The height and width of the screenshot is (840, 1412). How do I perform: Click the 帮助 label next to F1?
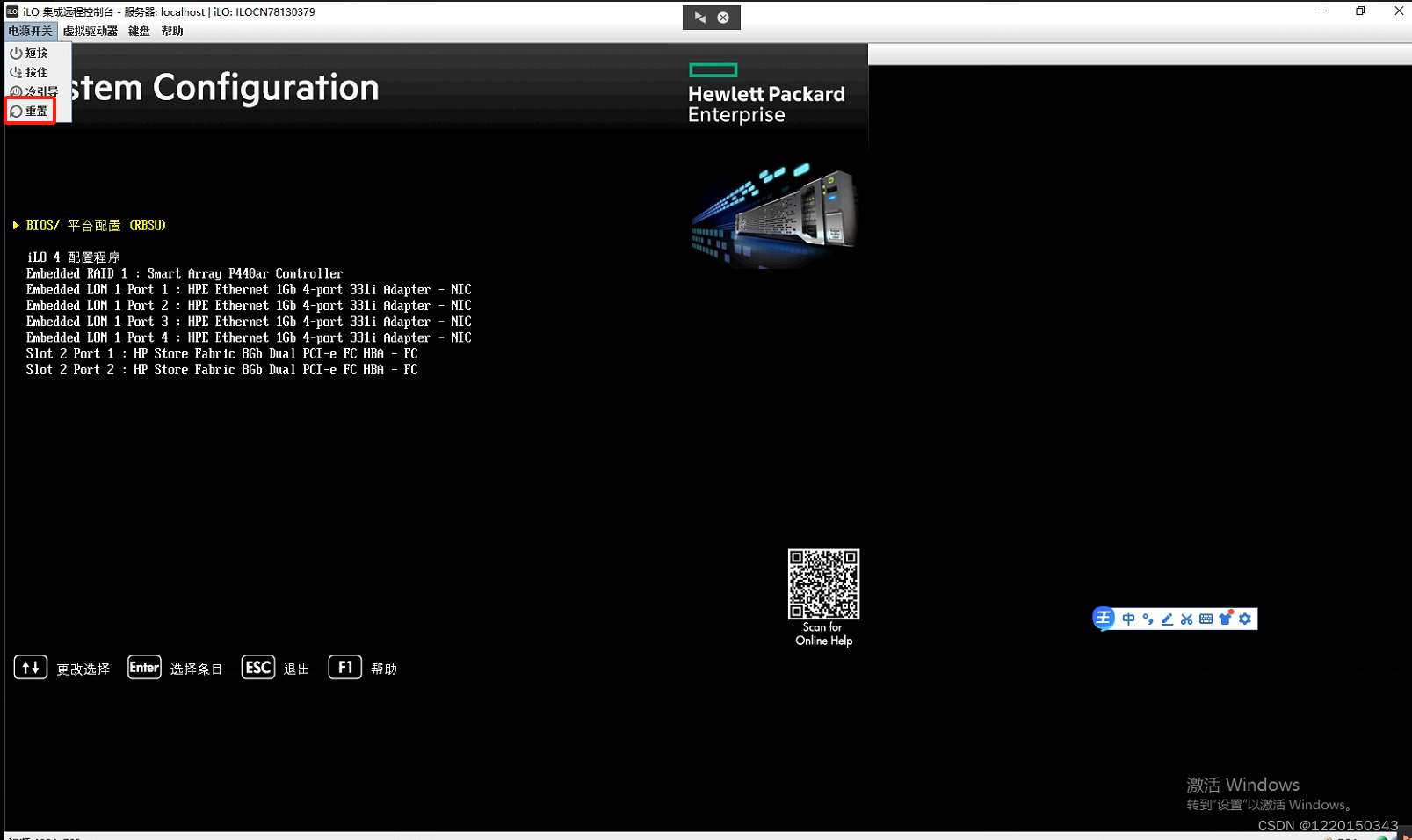tap(384, 670)
